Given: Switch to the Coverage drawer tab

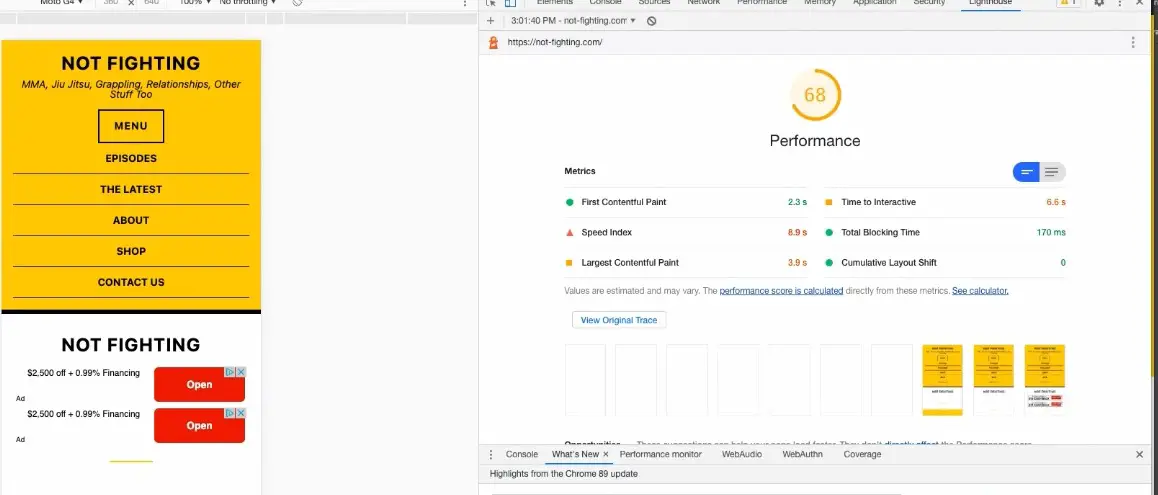Looking at the screenshot, I should click(862, 454).
